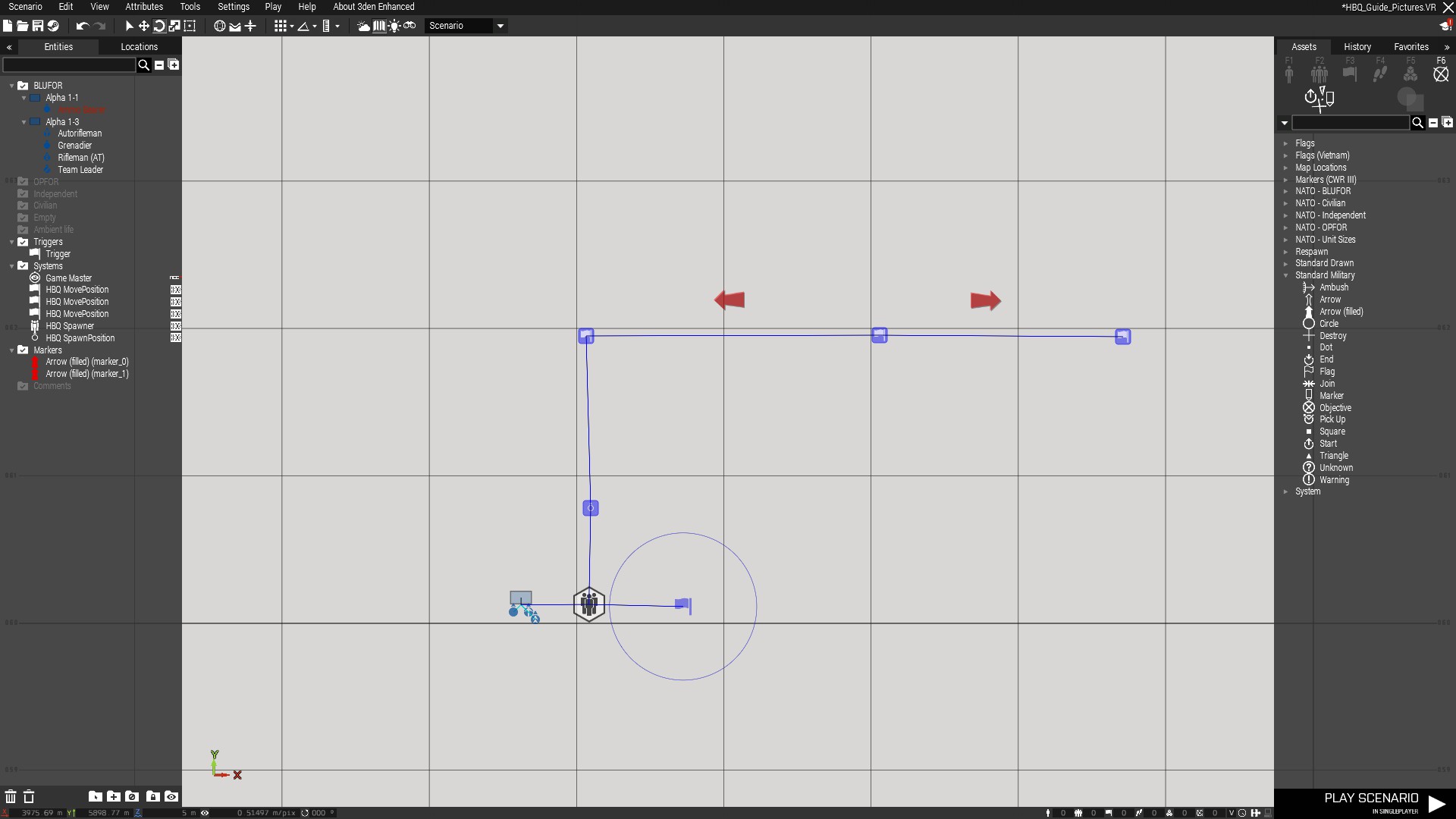Switch to the Locations tab
The image size is (1456, 819).
(x=140, y=47)
